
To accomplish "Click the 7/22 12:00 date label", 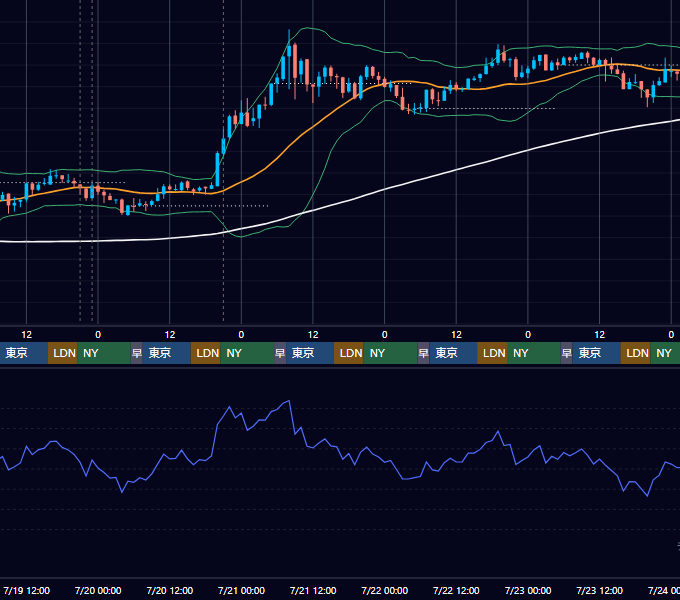I will (x=456, y=590).
